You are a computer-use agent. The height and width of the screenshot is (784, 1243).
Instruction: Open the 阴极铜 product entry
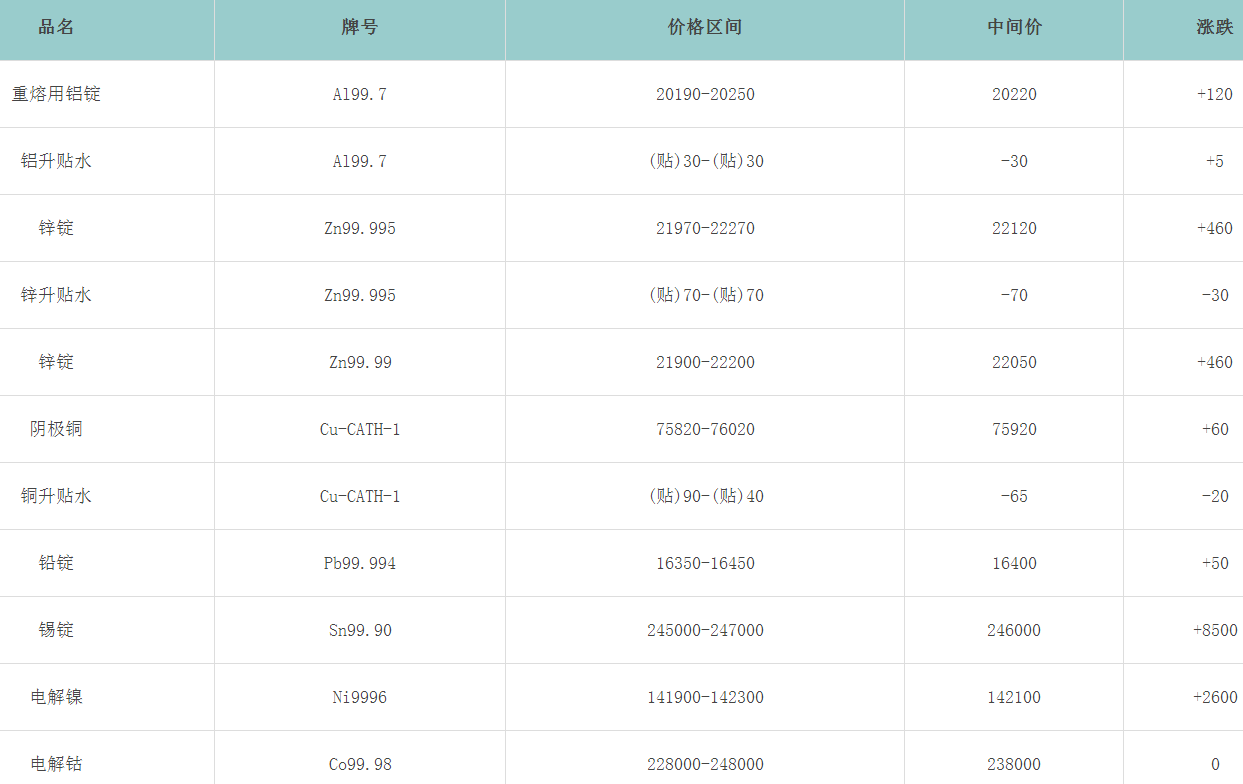(x=56, y=429)
